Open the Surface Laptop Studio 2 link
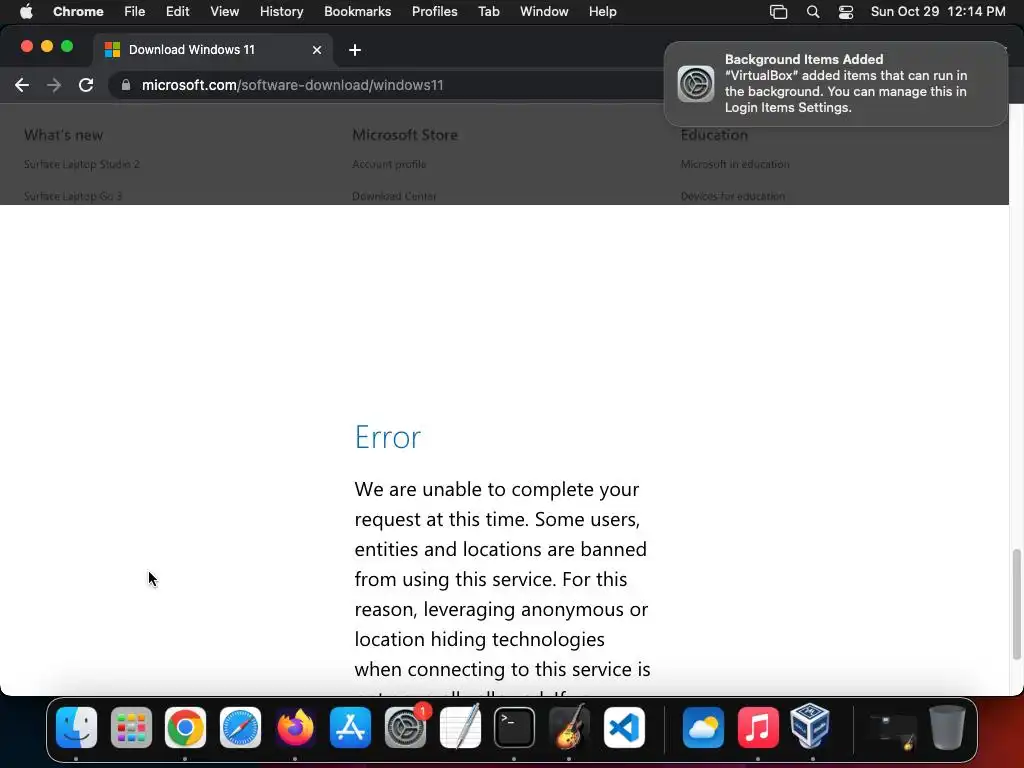The height and width of the screenshot is (768, 1024). coord(82,164)
